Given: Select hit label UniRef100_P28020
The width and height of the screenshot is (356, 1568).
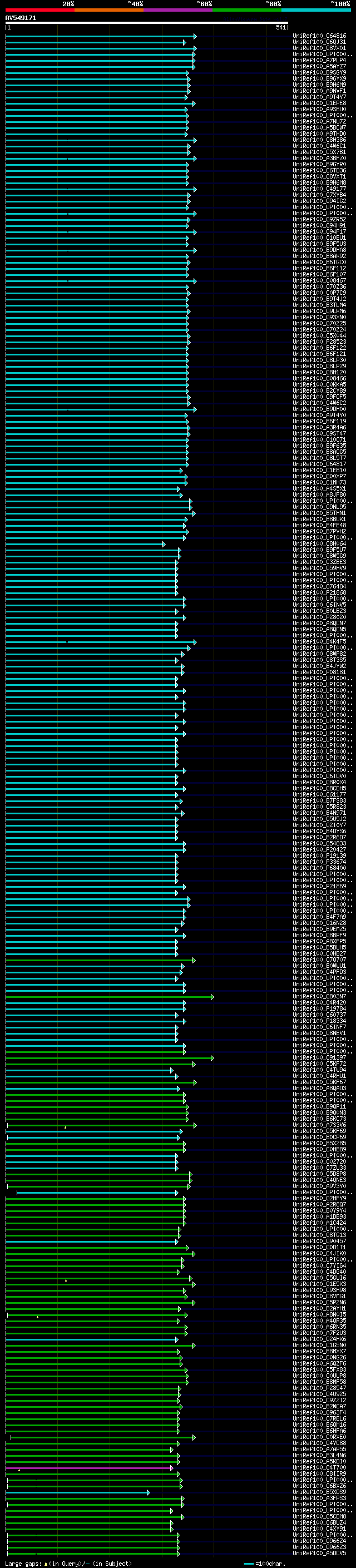Looking at the screenshot, I should (319, 617).
